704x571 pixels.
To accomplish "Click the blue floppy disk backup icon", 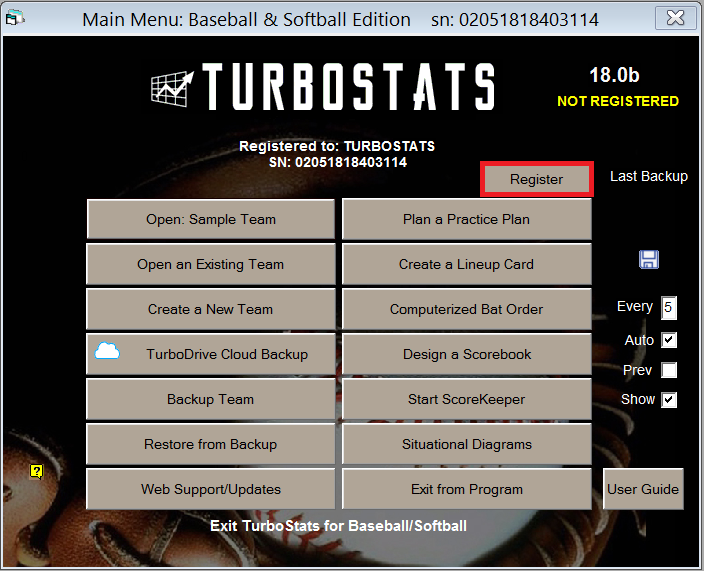I will 649,259.
